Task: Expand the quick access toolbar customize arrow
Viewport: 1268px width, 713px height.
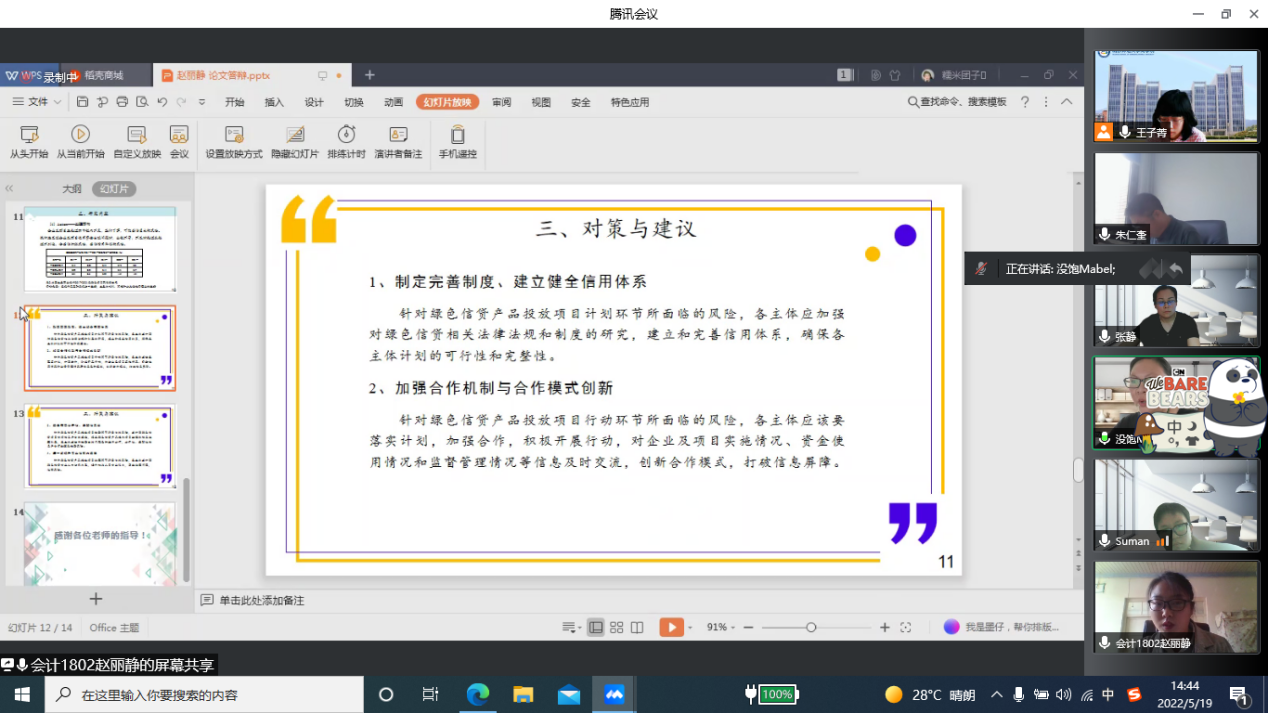Action: tap(202, 102)
